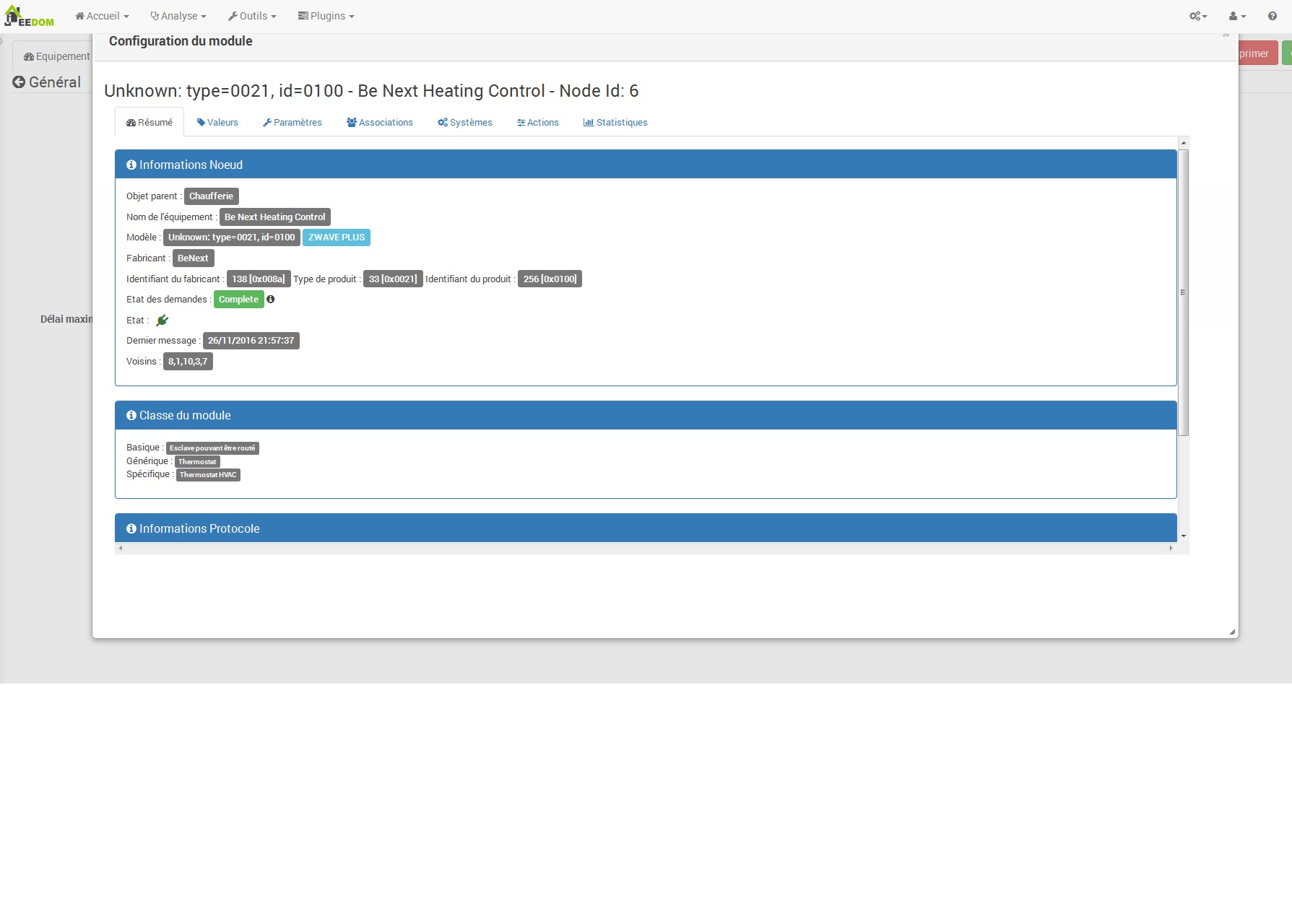Screen dimensions: 1292x924
Task: Click the vertical scrollbar of the module panel
Action: click(x=1183, y=292)
